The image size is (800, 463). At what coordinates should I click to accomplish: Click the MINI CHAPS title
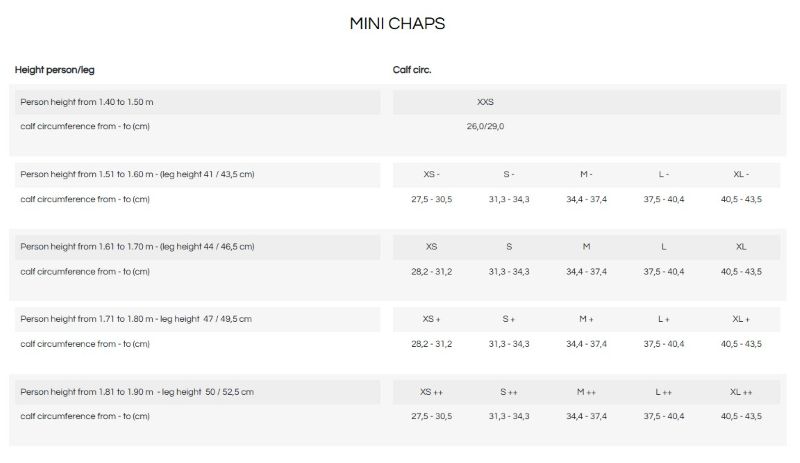[397, 22]
